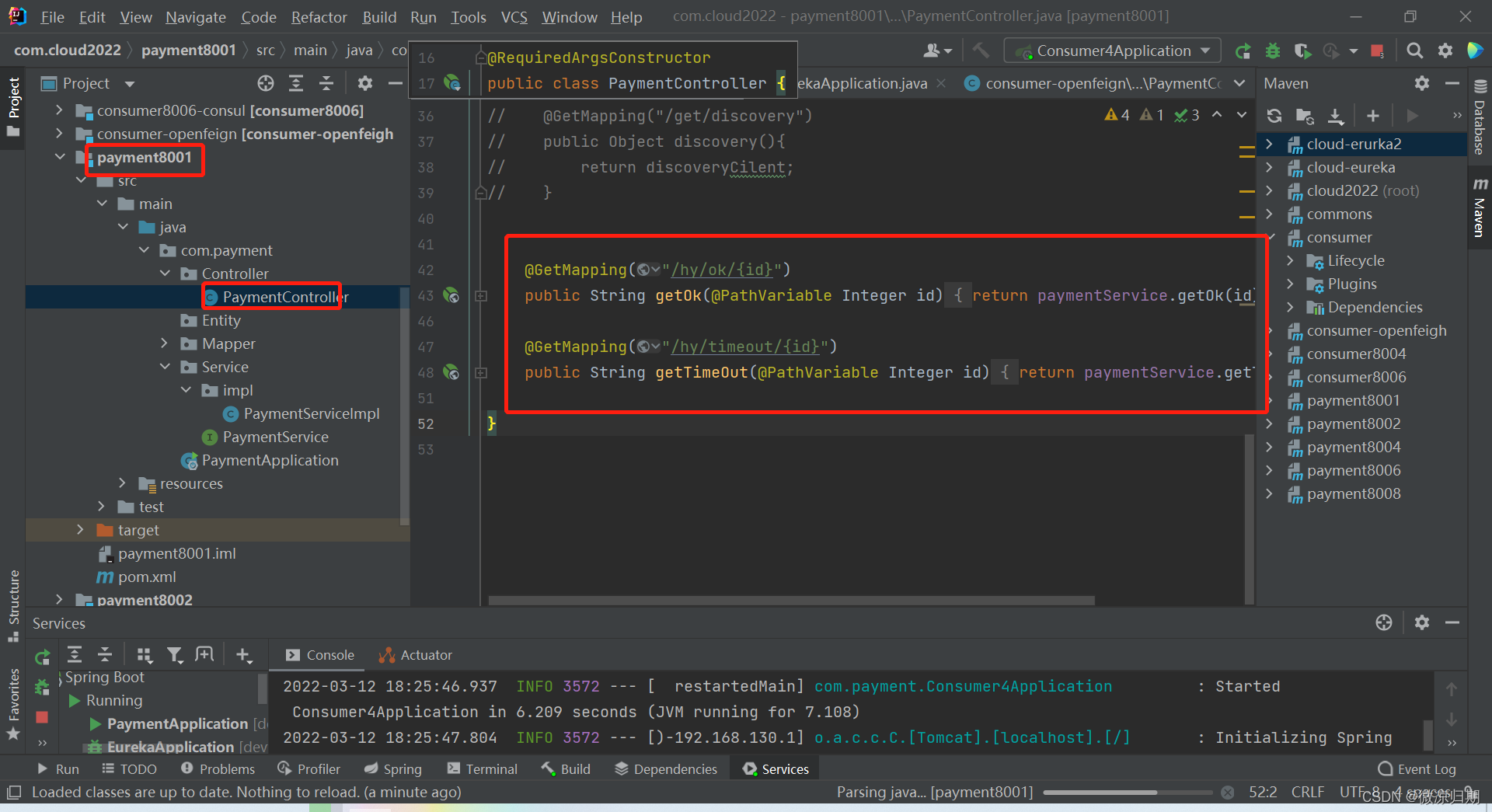Open the Profiler tool window
Viewport: 1492px width, 812px height.
click(x=309, y=768)
